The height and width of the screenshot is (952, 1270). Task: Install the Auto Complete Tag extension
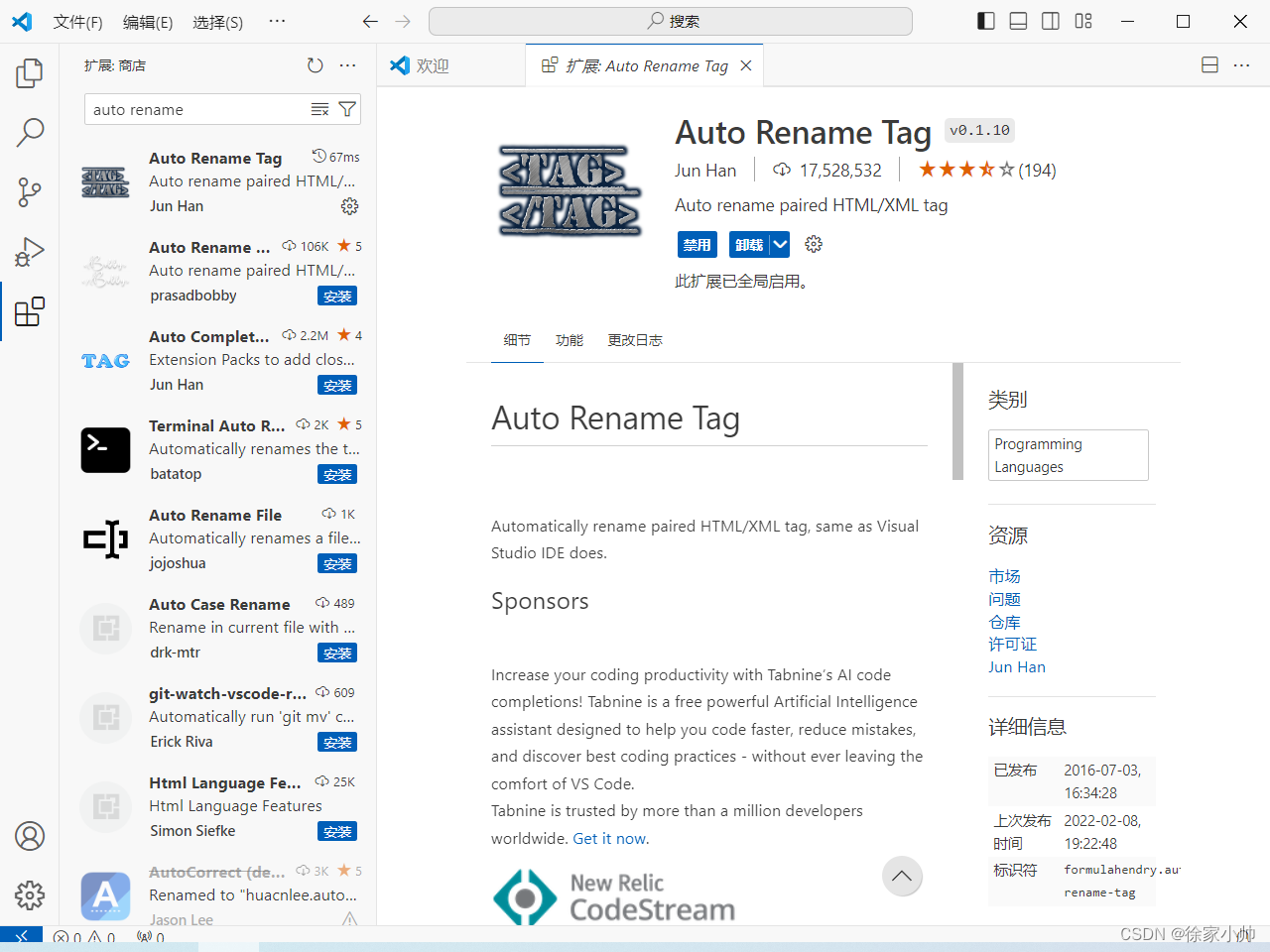(x=337, y=385)
